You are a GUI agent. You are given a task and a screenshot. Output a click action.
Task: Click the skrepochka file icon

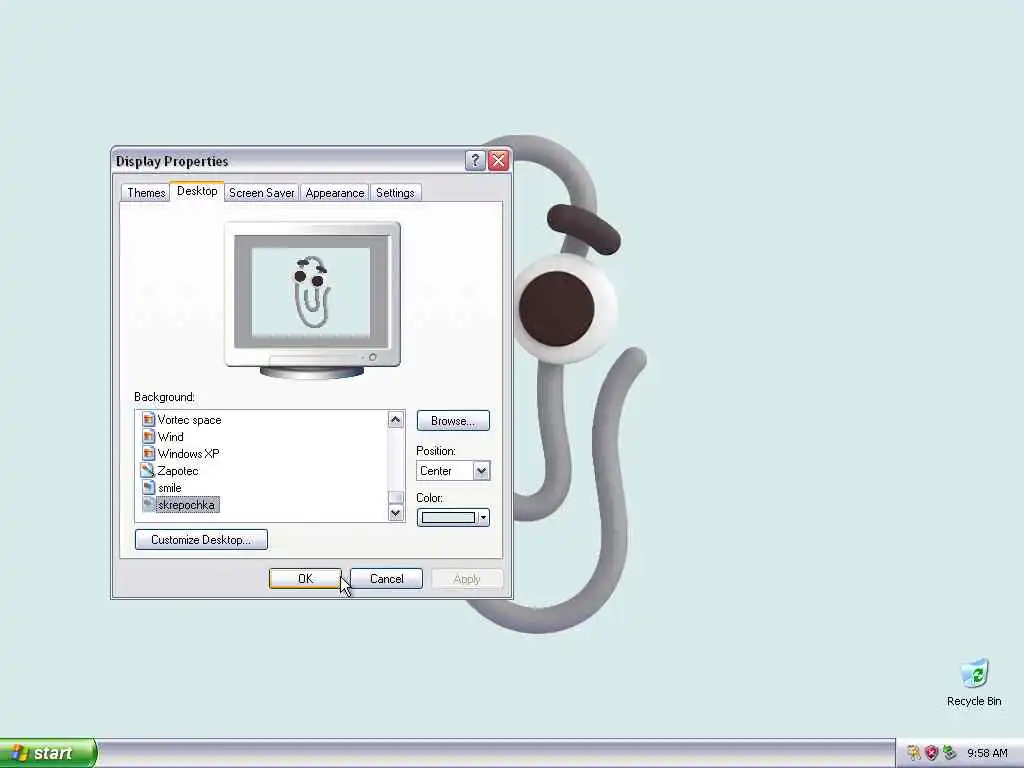pos(148,504)
